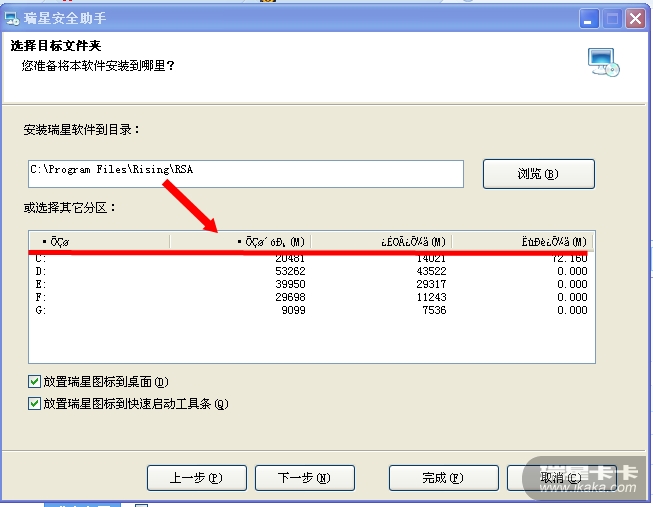Sort by the fourth (M) required-space column header
Screen dimensions: 653x507
point(523,242)
